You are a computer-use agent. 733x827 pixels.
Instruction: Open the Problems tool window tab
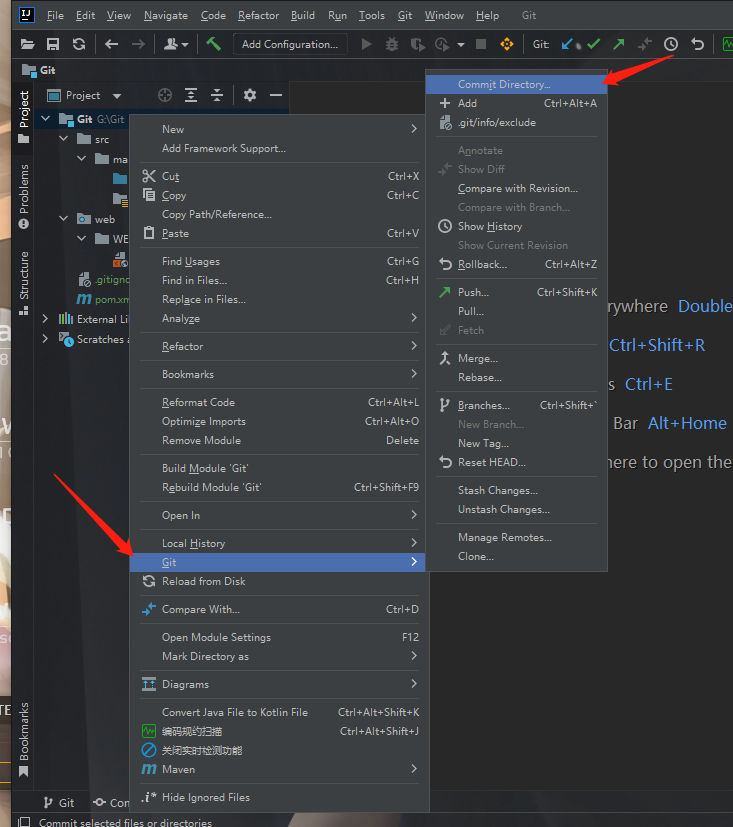[x=23, y=196]
